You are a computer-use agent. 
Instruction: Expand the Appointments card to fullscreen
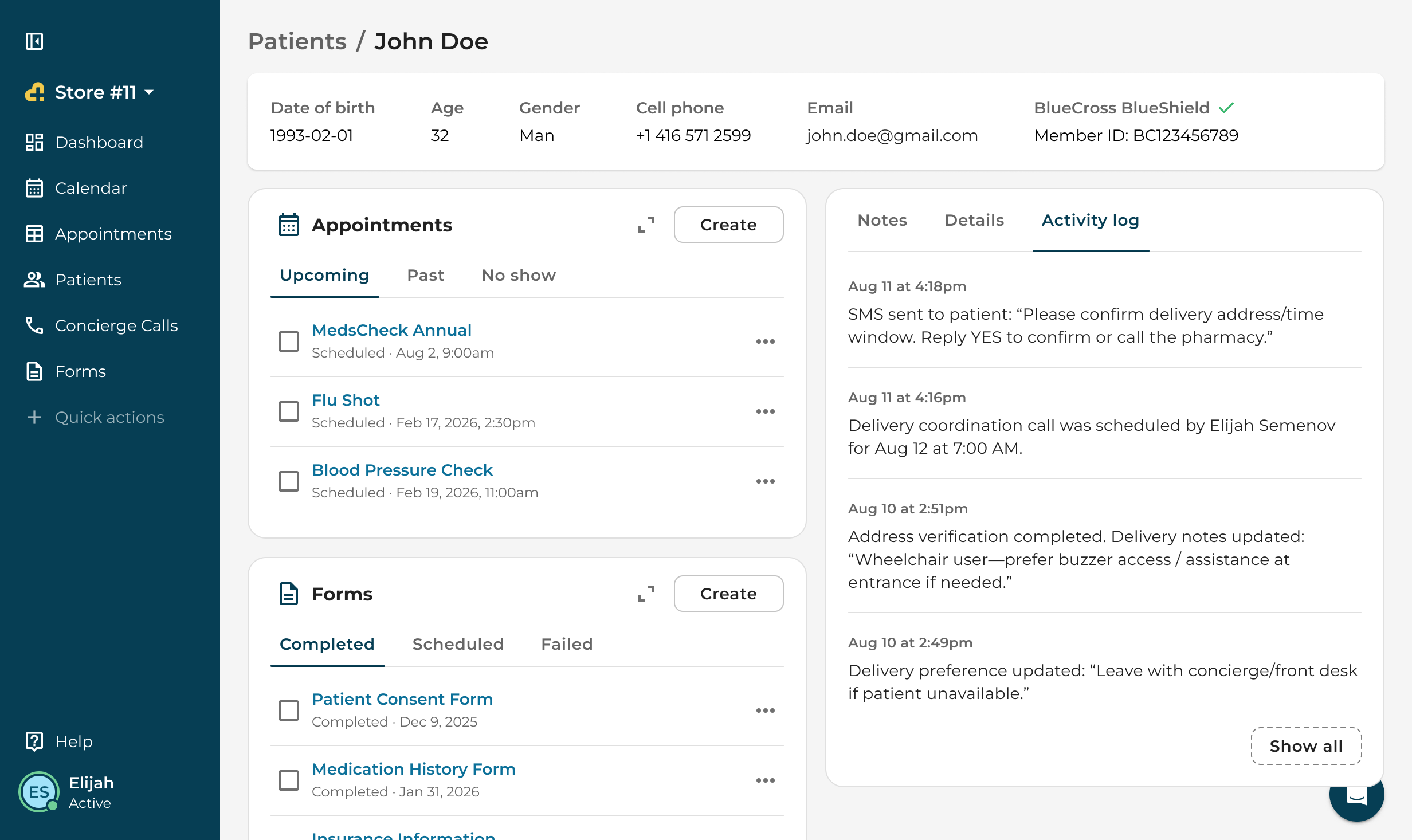(x=646, y=225)
